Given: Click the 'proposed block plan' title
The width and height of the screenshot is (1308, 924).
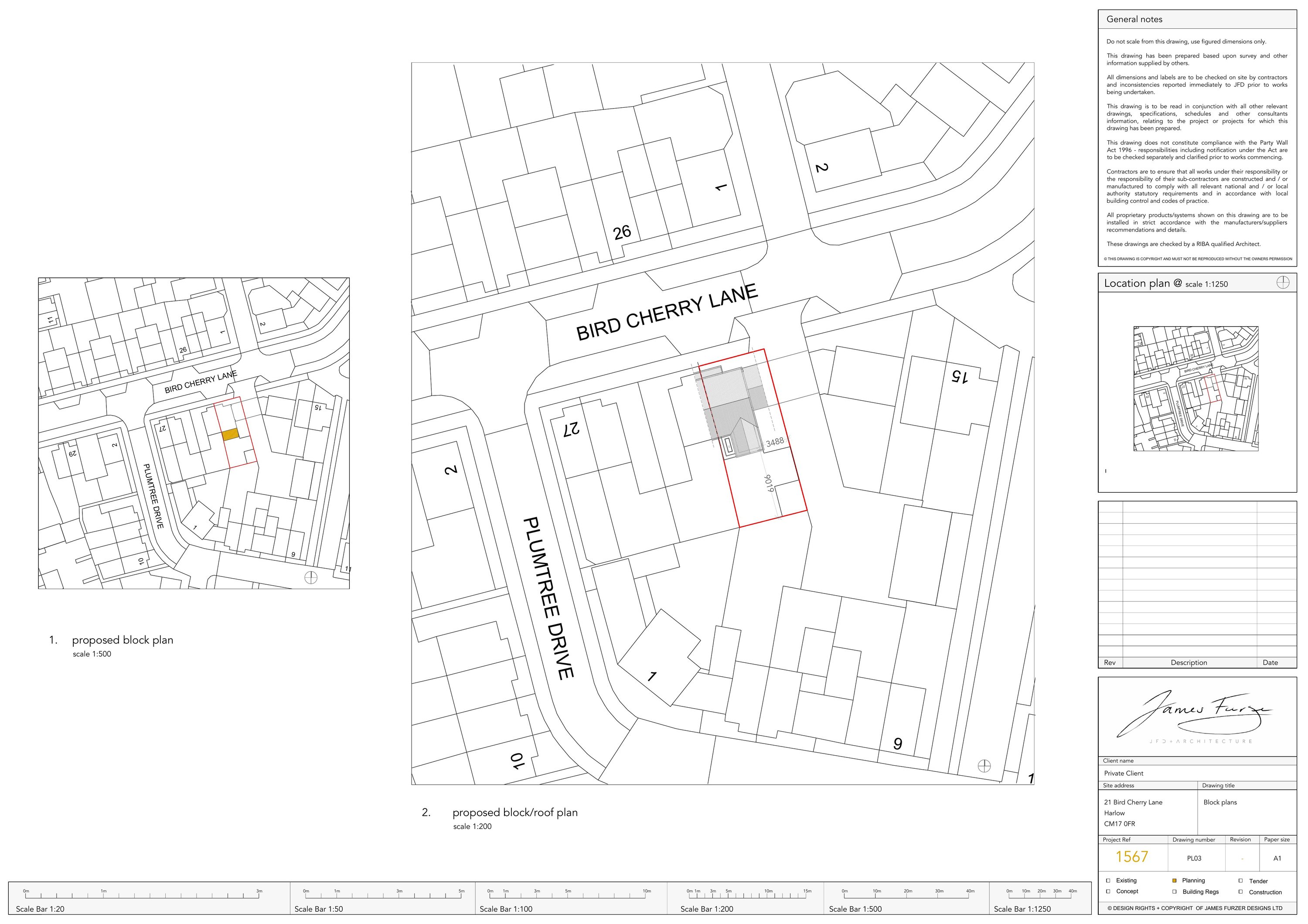Looking at the screenshot, I should (123, 640).
